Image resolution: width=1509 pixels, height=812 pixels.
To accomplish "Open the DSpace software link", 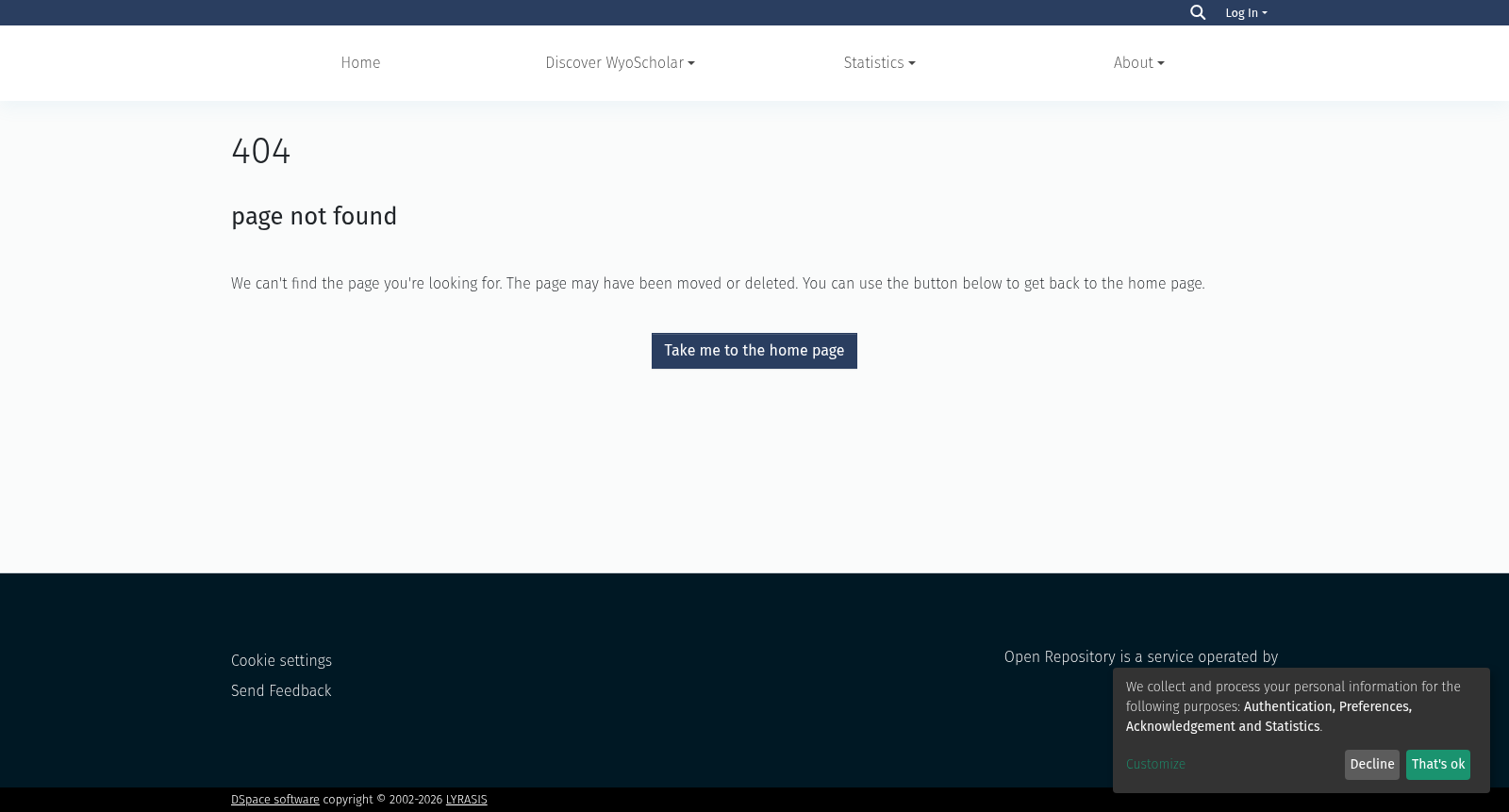I will (x=275, y=800).
